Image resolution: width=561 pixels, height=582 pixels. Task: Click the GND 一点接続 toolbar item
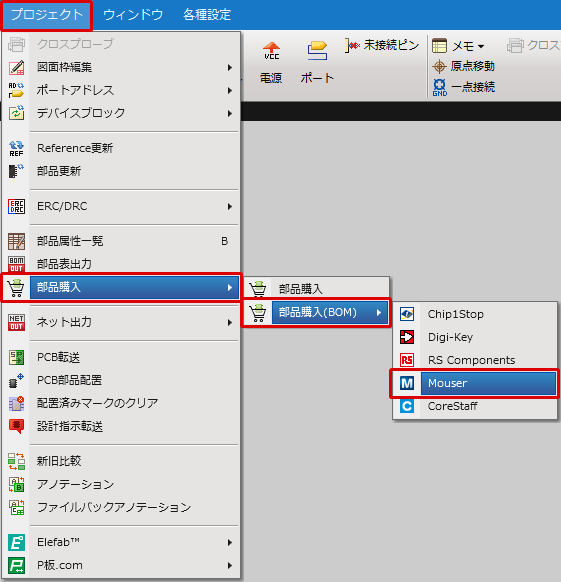pos(464,87)
